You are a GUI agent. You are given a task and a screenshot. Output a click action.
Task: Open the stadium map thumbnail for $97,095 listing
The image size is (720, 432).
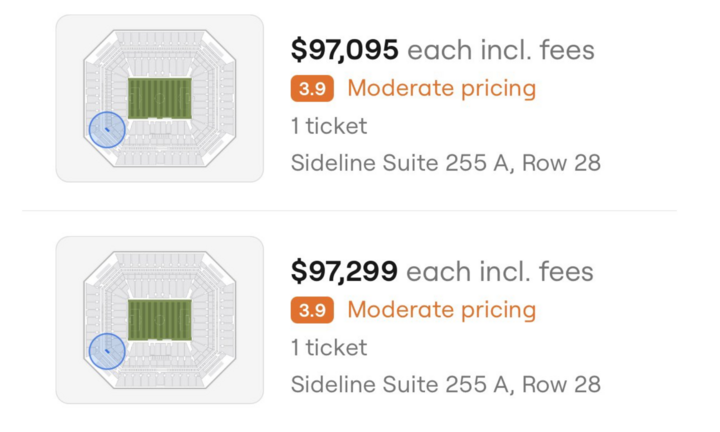pos(160,98)
